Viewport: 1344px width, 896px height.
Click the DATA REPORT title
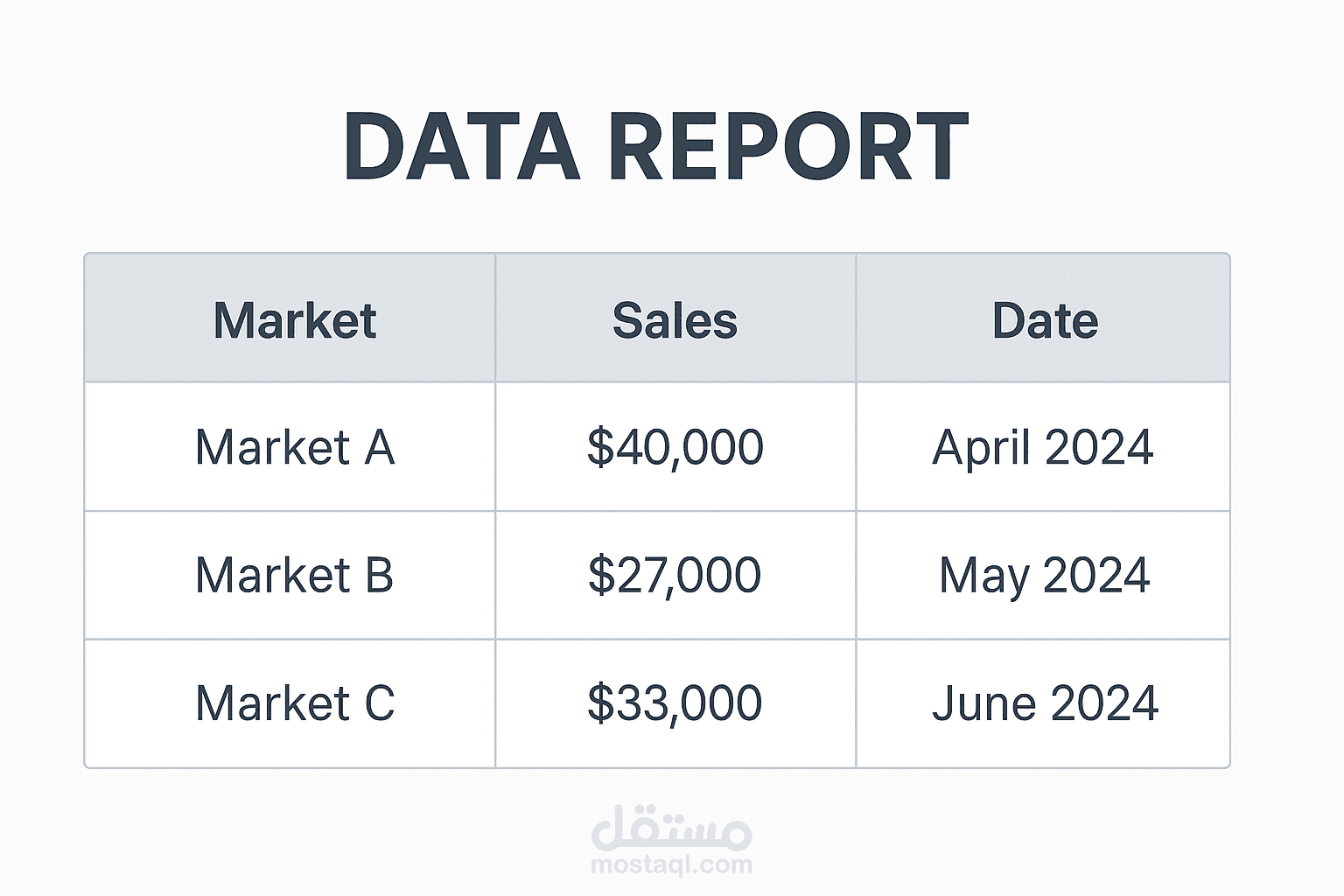pyautogui.click(x=656, y=147)
